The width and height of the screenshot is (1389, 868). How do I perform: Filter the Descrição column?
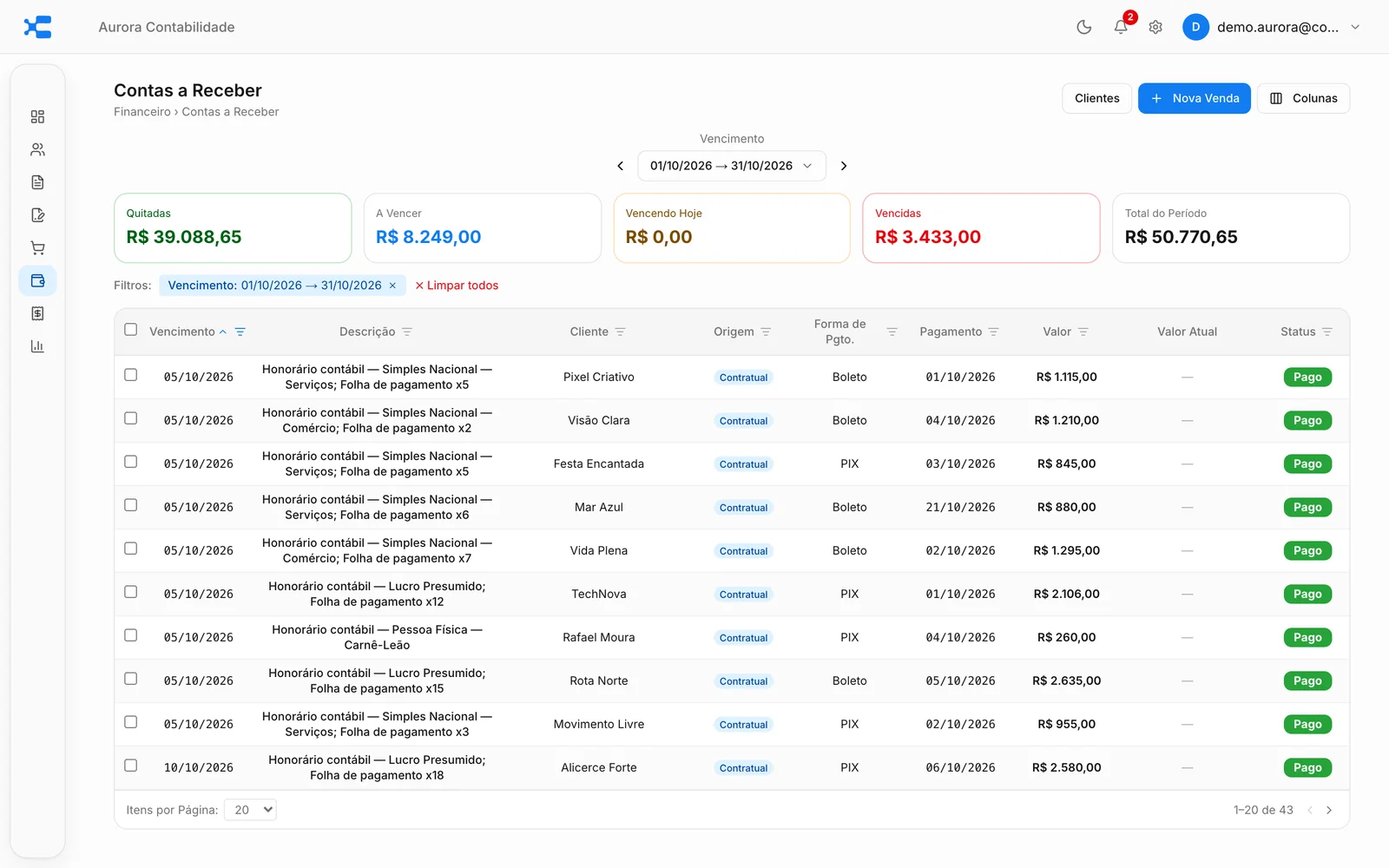pos(407,332)
